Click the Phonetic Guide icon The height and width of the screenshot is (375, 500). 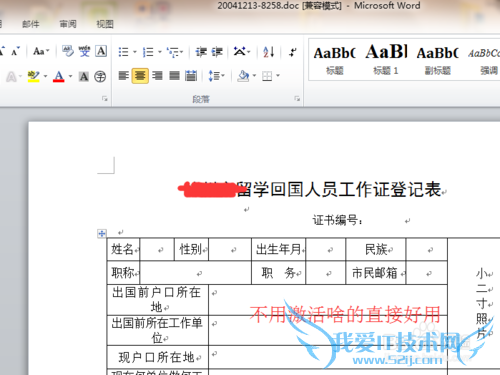pyautogui.click(x=84, y=51)
